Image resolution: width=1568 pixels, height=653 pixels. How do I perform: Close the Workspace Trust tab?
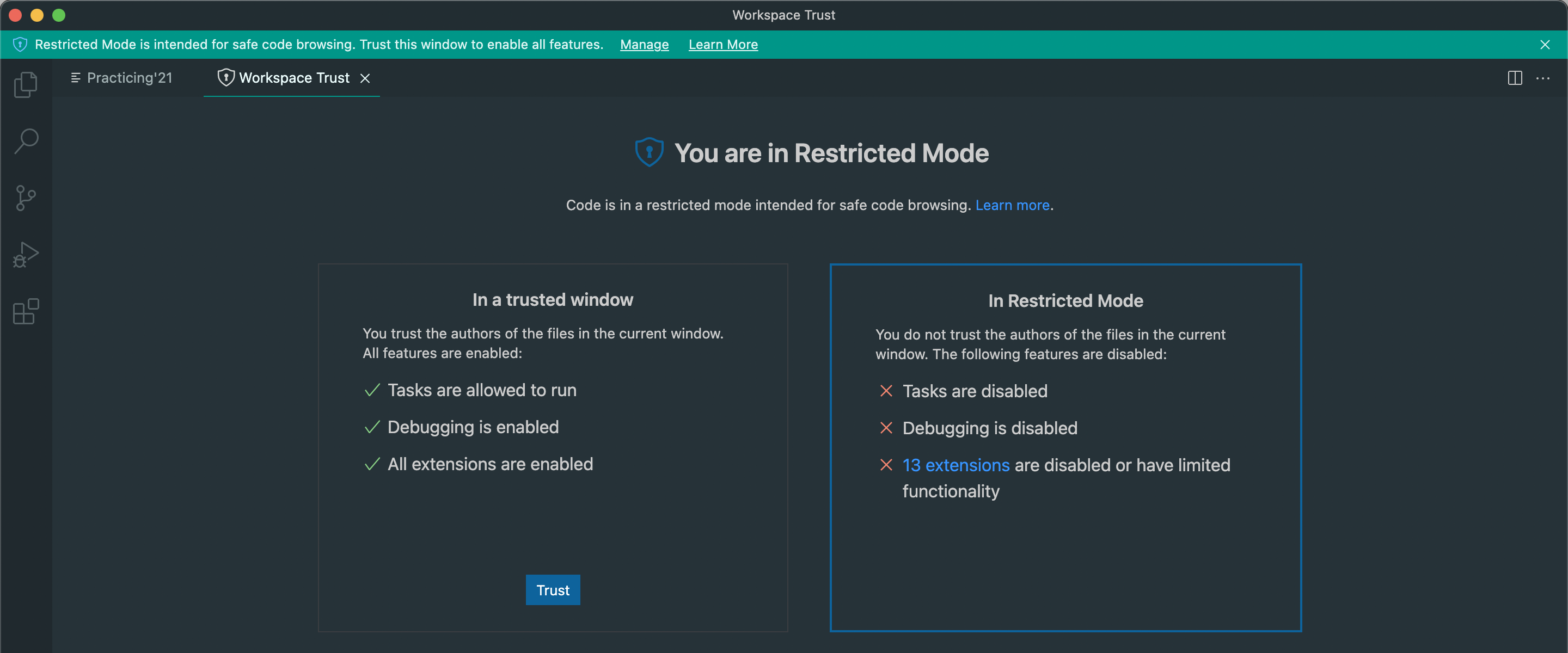[x=365, y=78]
